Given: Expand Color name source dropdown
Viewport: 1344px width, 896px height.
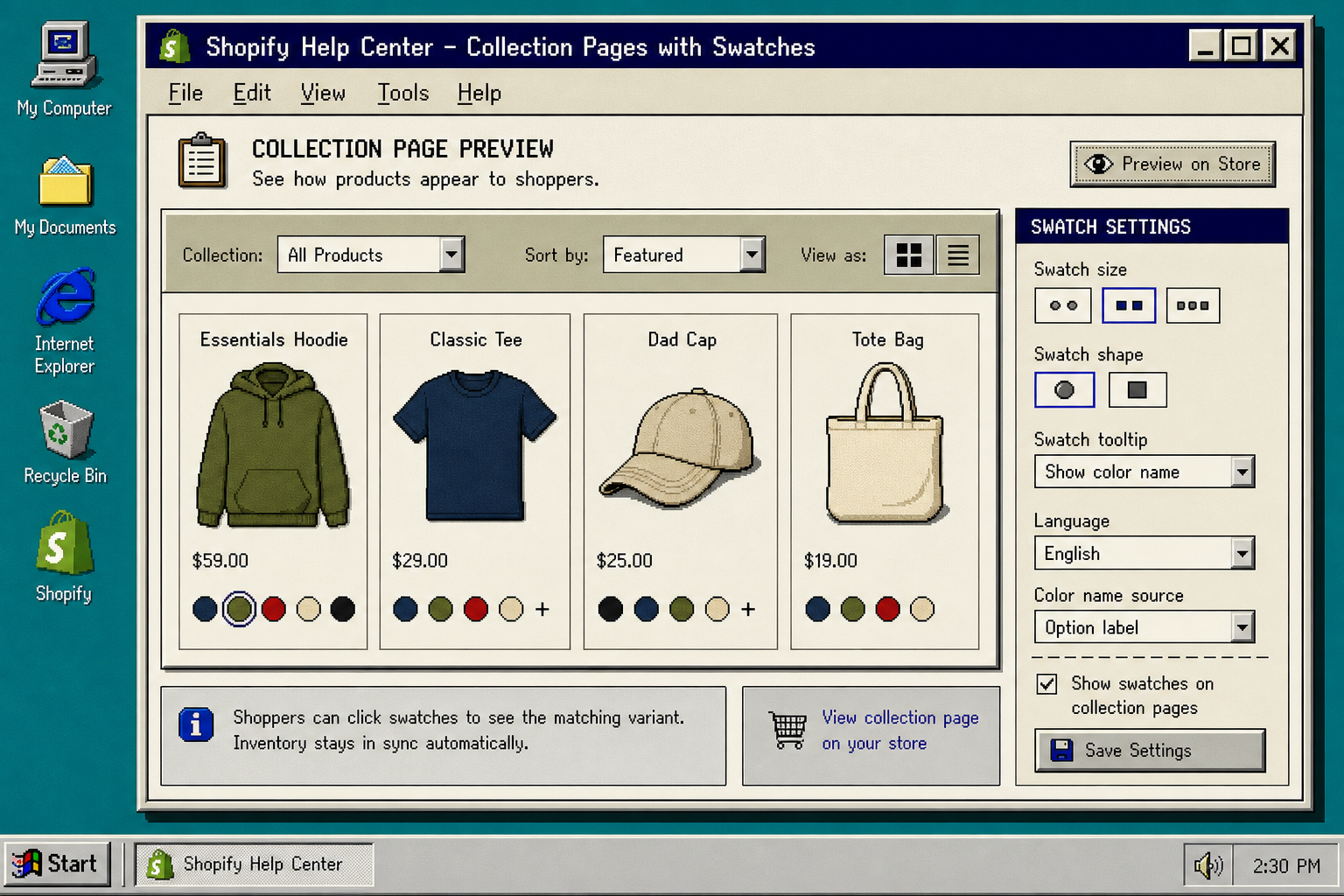Looking at the screenshot, I should pyautogui.click(x=1144, y=627).
